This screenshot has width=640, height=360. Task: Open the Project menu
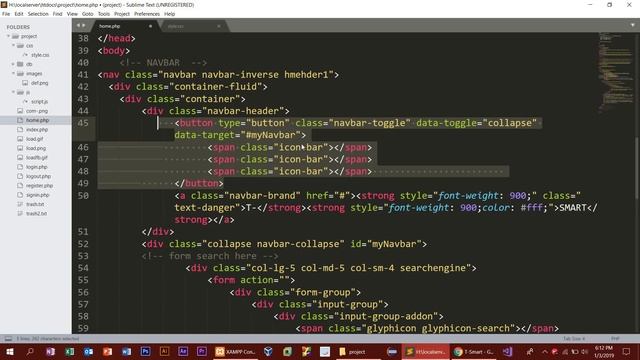(x=122, y=14)
